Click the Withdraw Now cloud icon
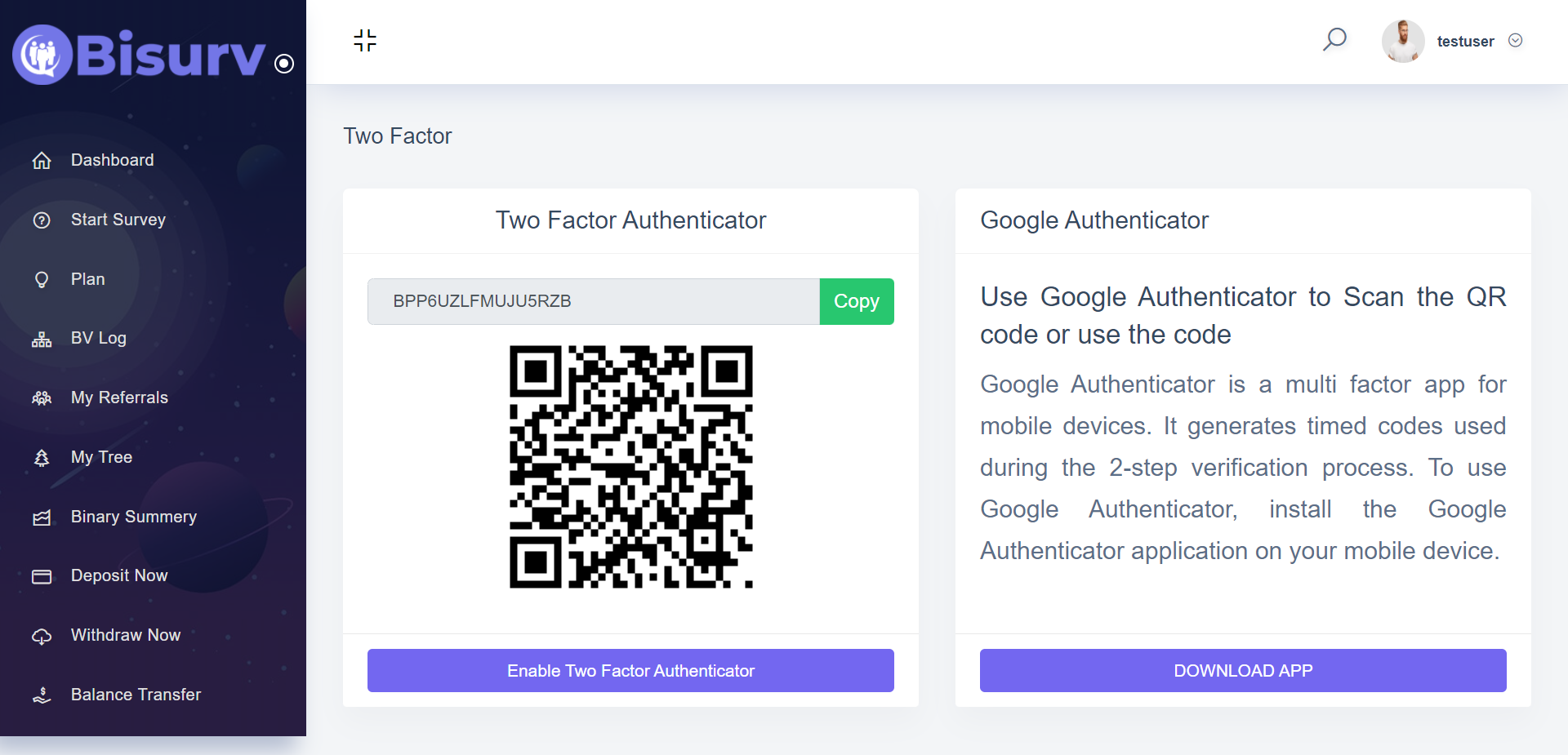Image resolution: width=1568 pixels, height=755 pixels. (x=42, y=636)
